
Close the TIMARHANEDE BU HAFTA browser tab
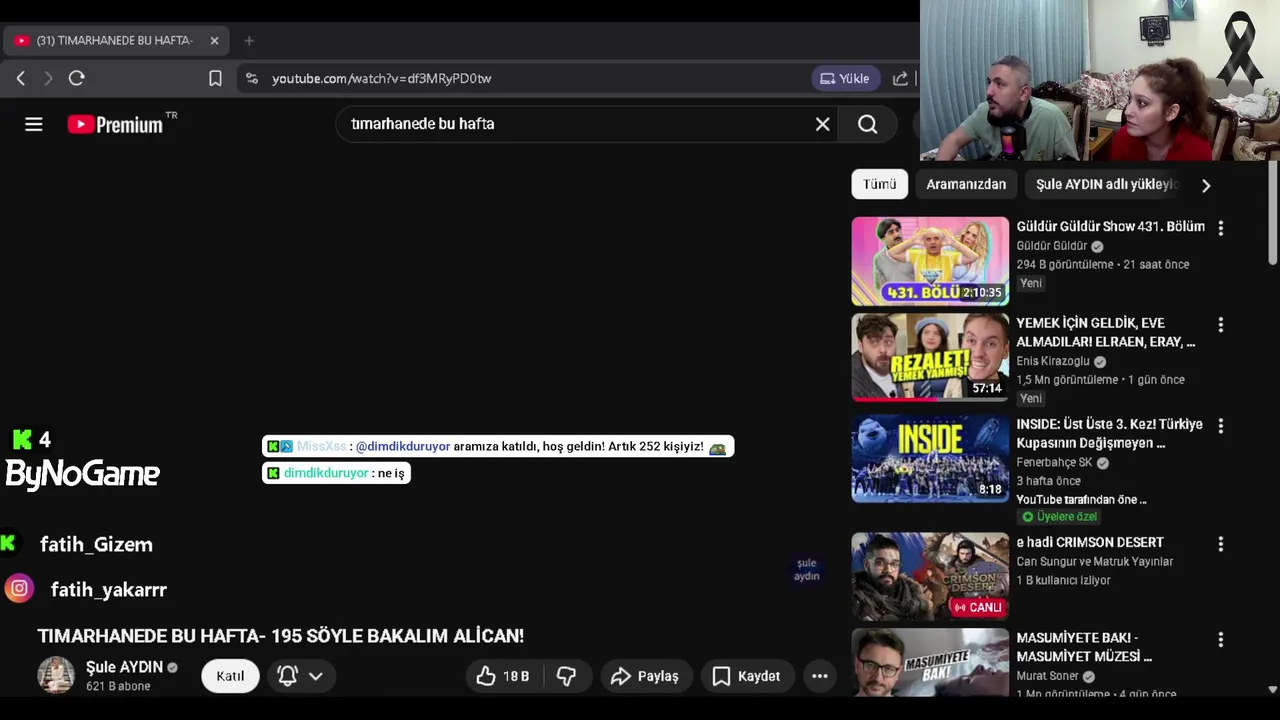[x=214, y=41]
